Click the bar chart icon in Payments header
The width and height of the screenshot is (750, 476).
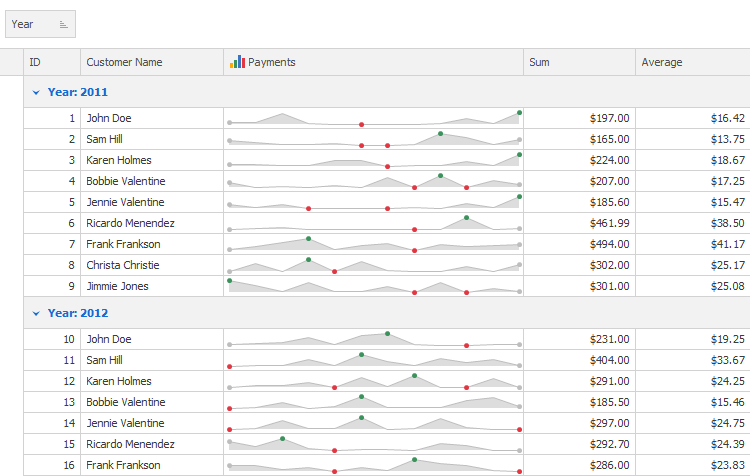[x=237, y=62]
